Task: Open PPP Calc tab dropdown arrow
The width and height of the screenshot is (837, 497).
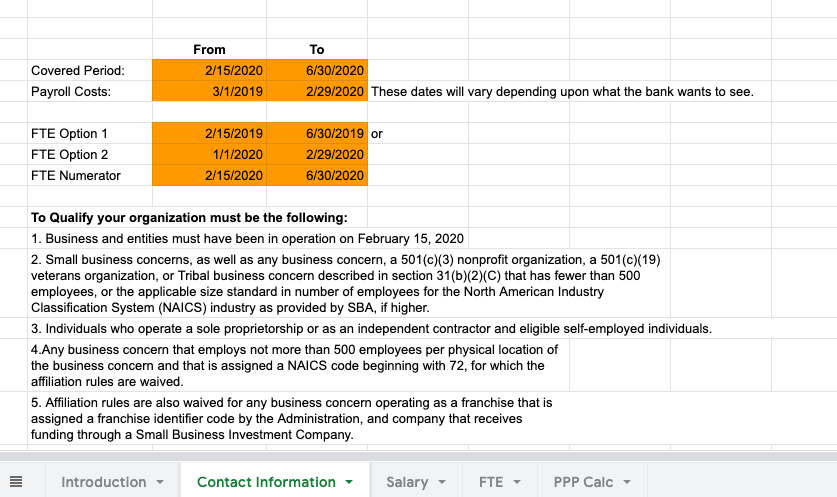Action: (x=627, y=482)
